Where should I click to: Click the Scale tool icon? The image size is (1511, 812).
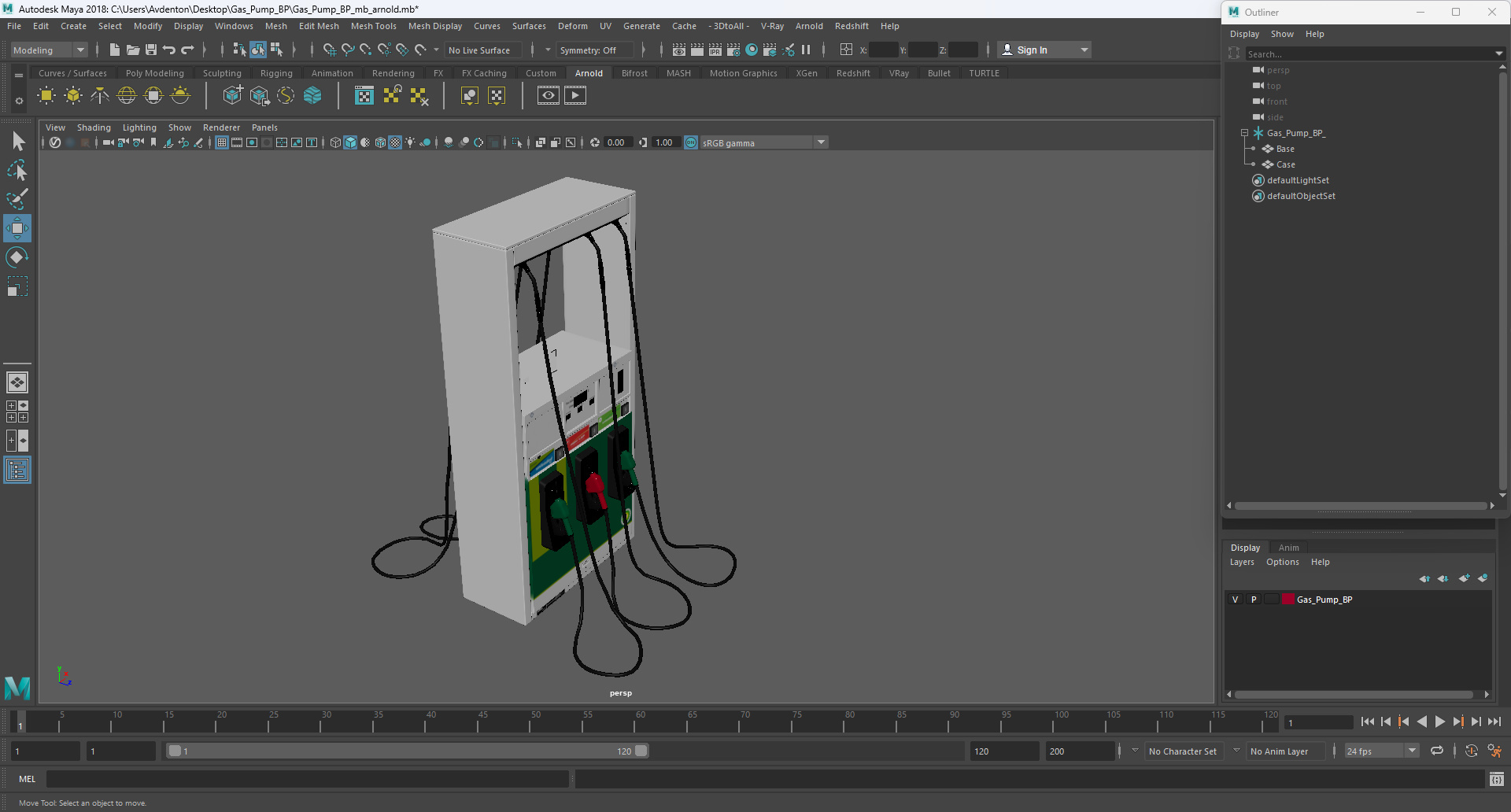17,286
